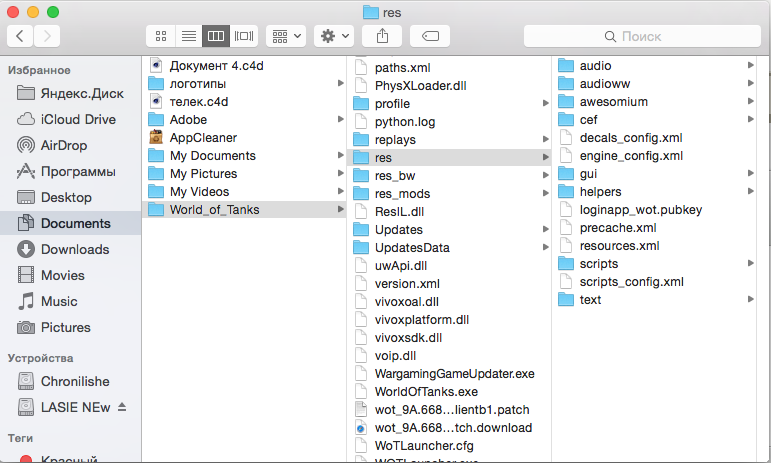Click the Edit Tags toolbar button
Screen dimensions: 771x463
point(430,36)
